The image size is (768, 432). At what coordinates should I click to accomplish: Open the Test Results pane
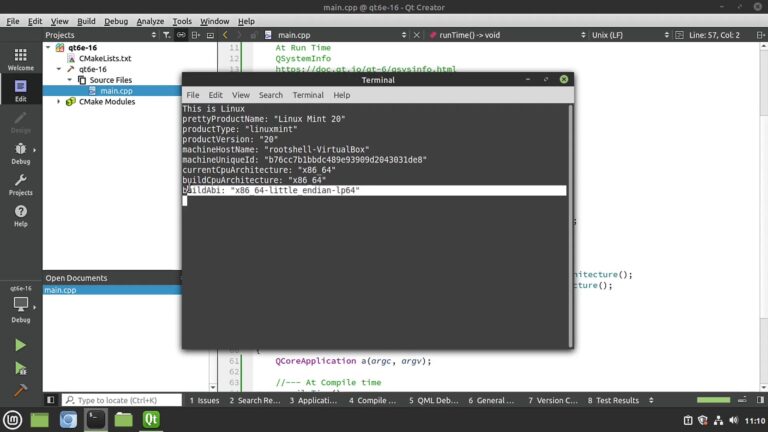coord(613,400)
